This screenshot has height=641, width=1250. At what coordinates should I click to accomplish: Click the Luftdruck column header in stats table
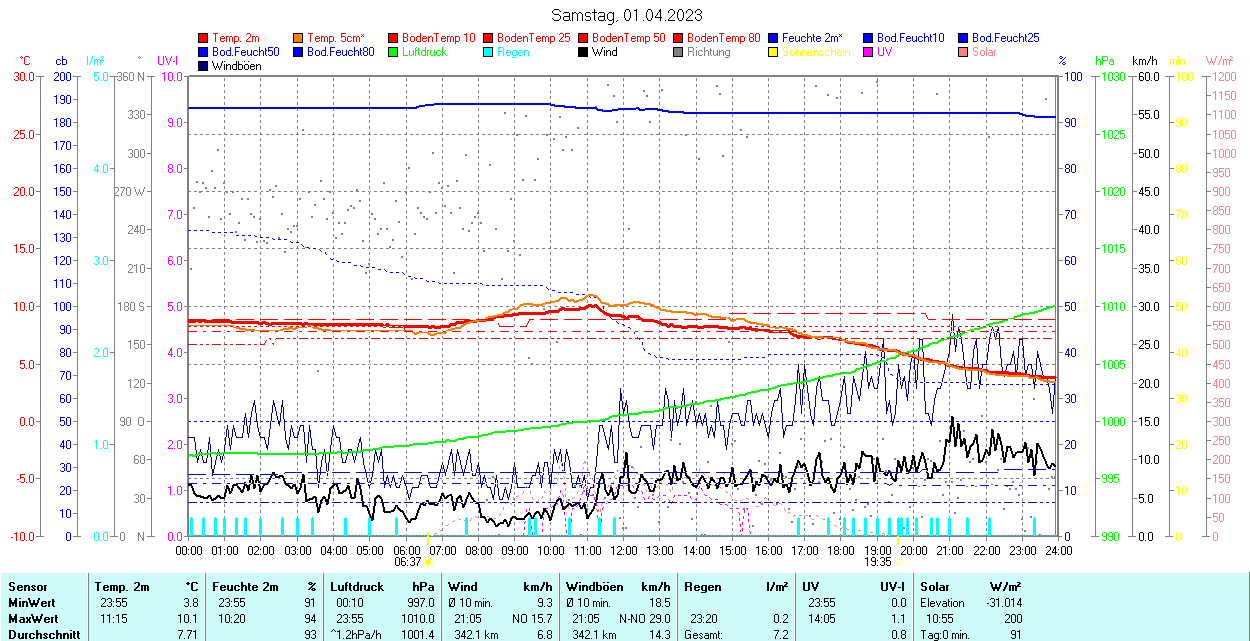[x=357, y=587]
